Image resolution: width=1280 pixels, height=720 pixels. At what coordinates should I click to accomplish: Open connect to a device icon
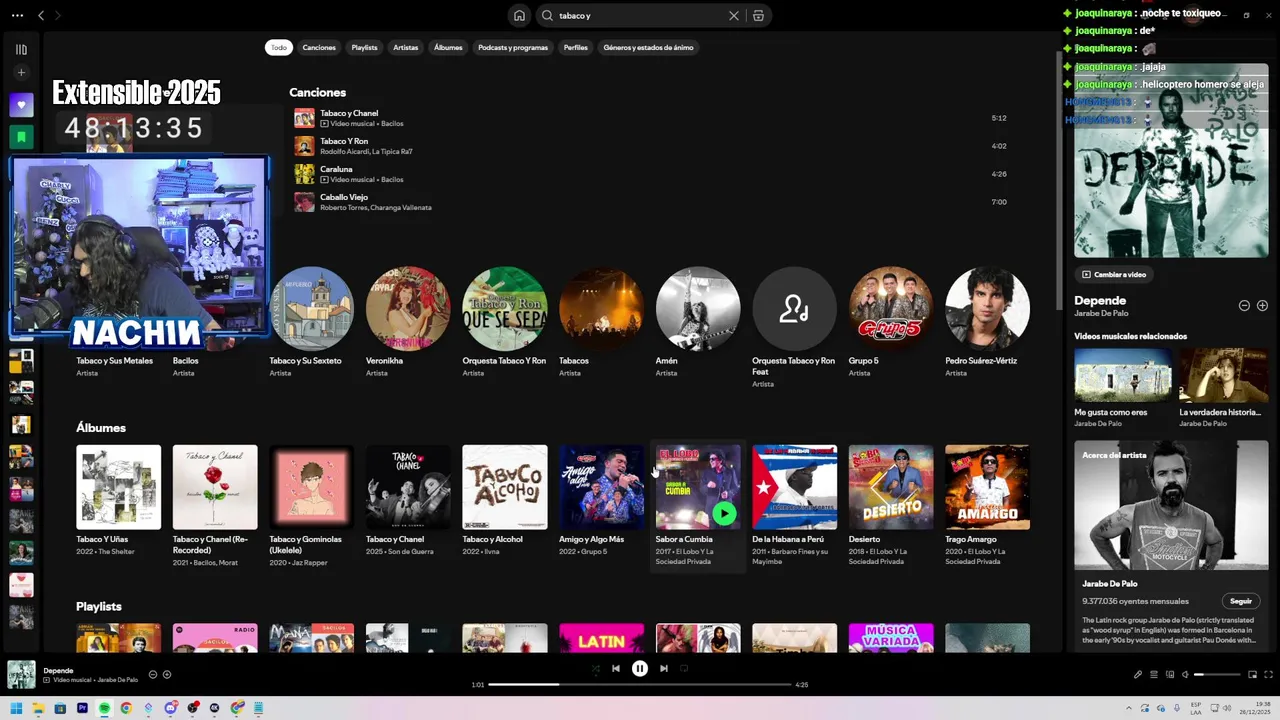1170,674
